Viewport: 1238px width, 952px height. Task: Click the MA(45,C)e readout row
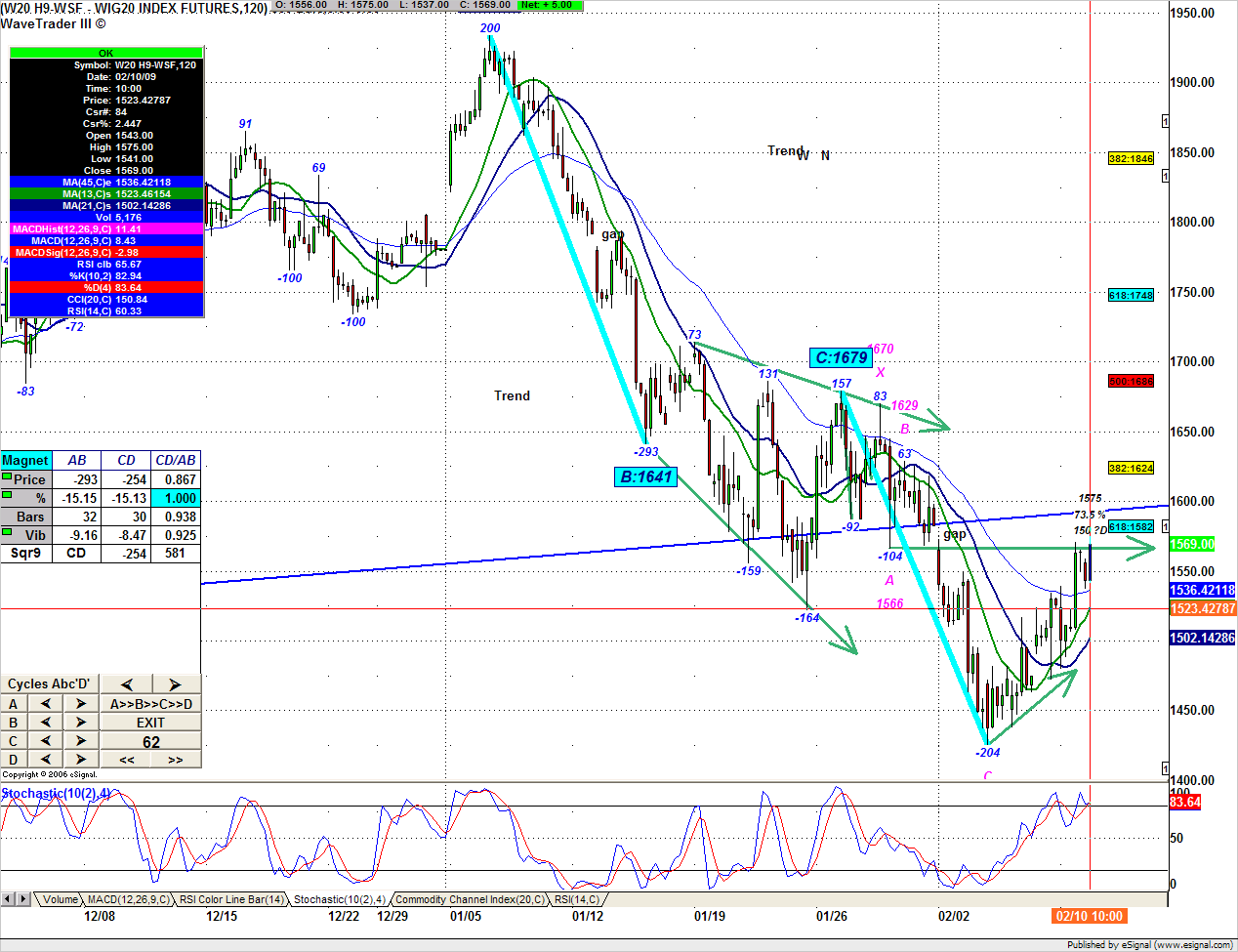click(106, 182)
